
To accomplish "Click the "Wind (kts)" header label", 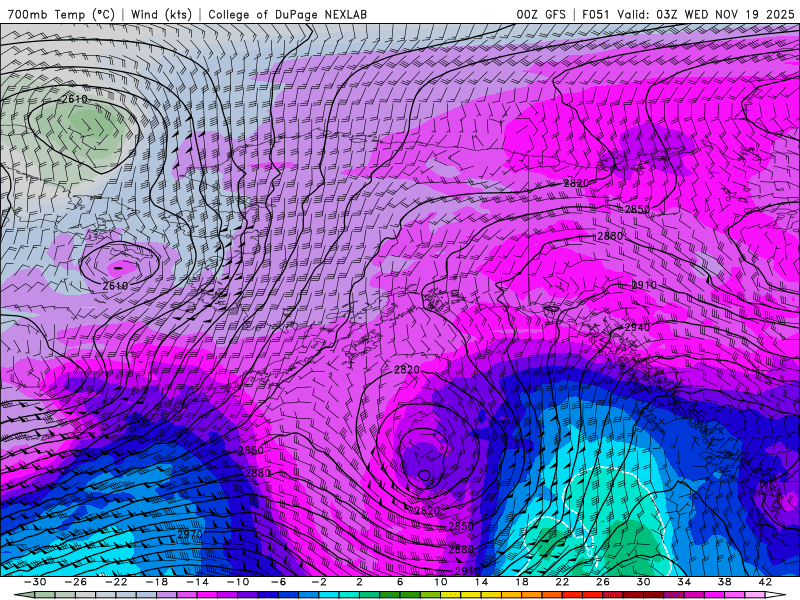I will coord(161,14).
